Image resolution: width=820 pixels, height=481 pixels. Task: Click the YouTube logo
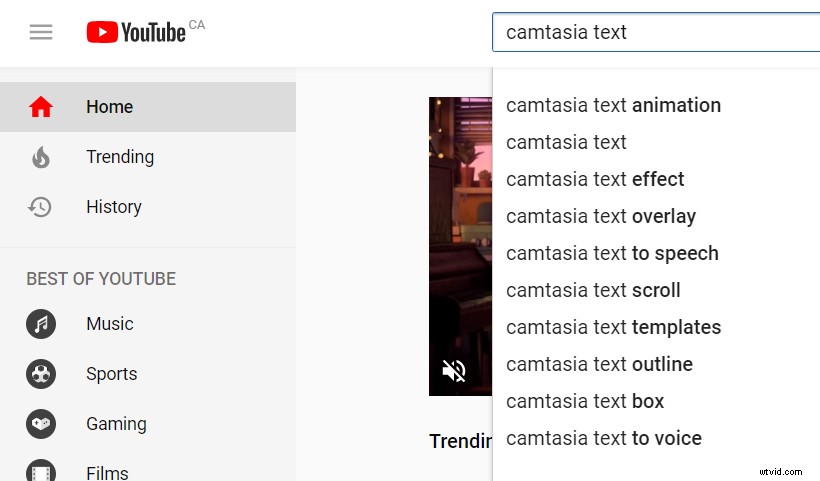click(137, 32)
